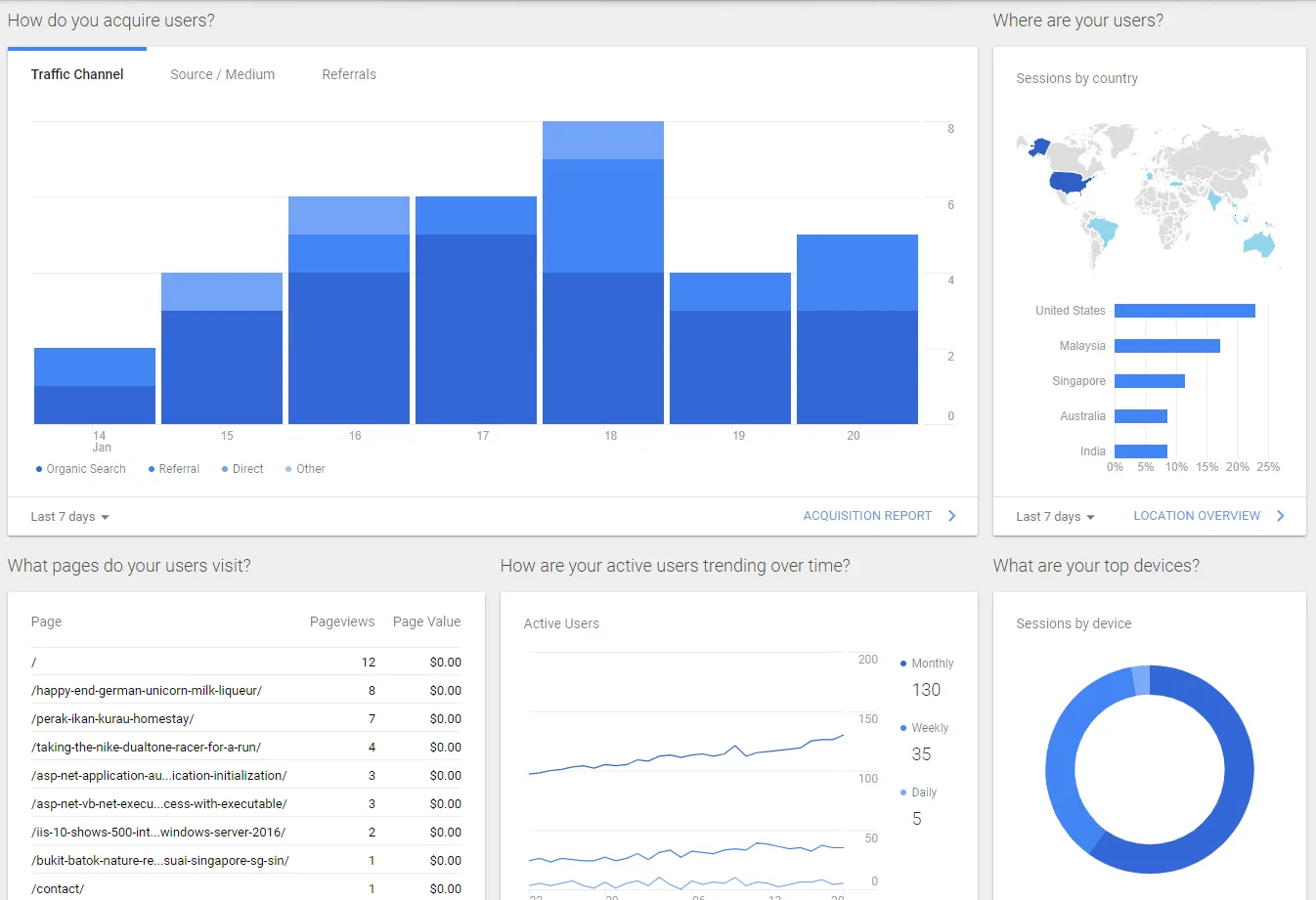This screenshot has height=900, width=1316.
Task: Click the India label in Sessions by country
Action: click(1093, 451)
